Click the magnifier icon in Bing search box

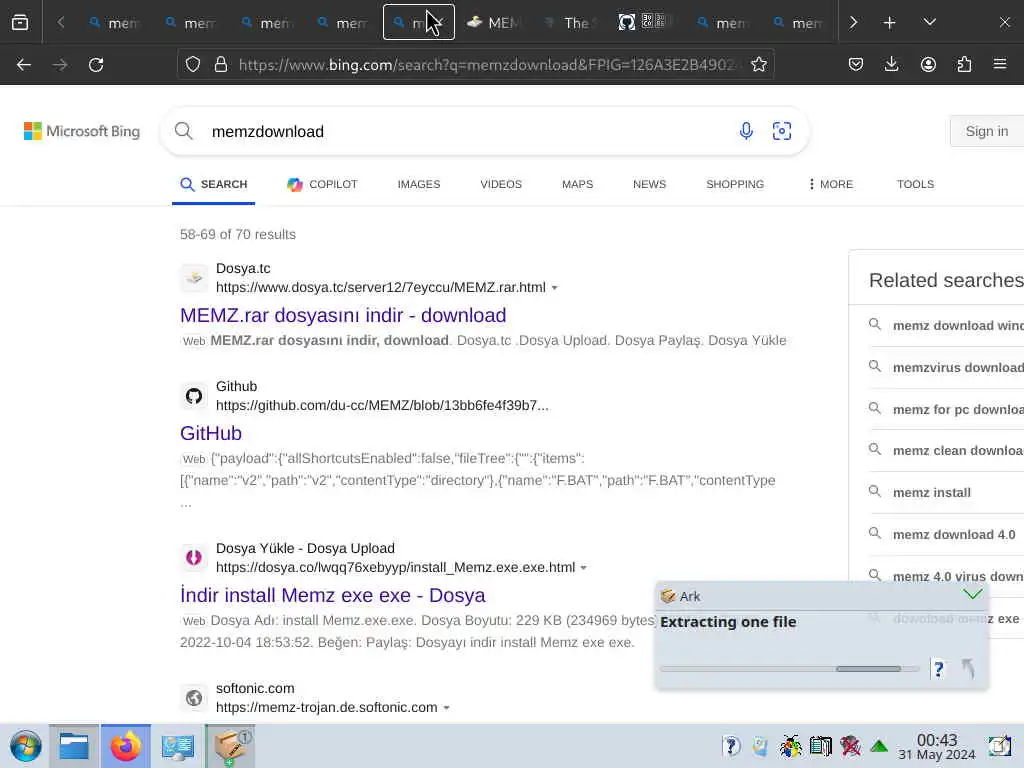[x=184, y=131]
